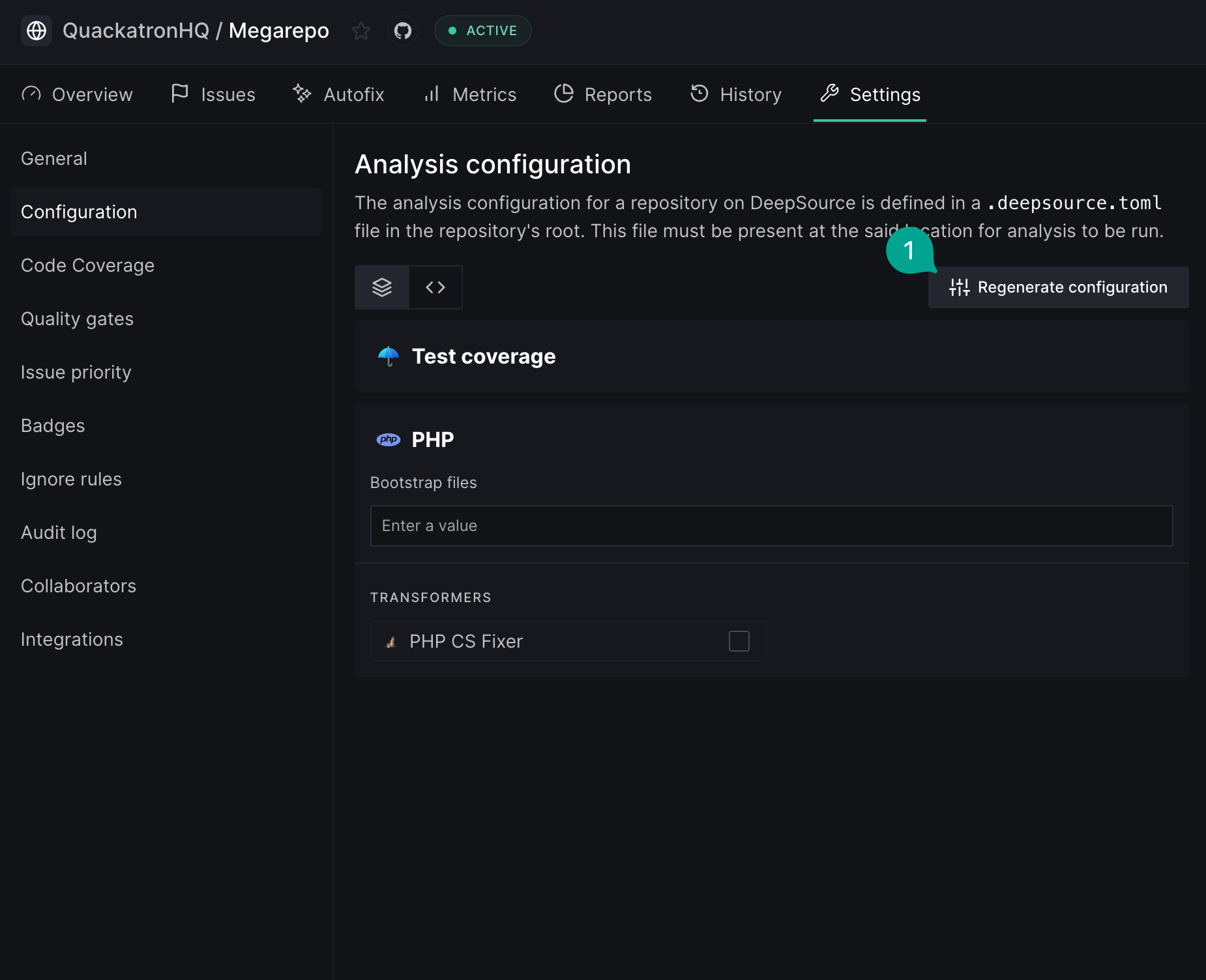Screen dimensions: 1206x980
Task: Open Code Coverage settings
Action: pos(88,265)
